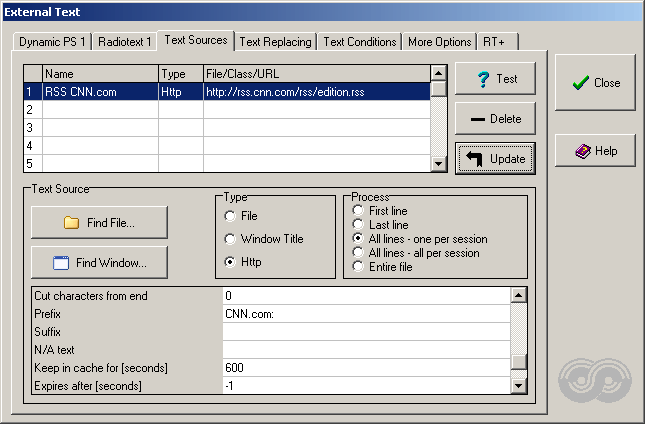Image resolution: width=645 pixels, height=424 pixels.
Task: Select Window Title type option
Action: [x=231, y=239]
